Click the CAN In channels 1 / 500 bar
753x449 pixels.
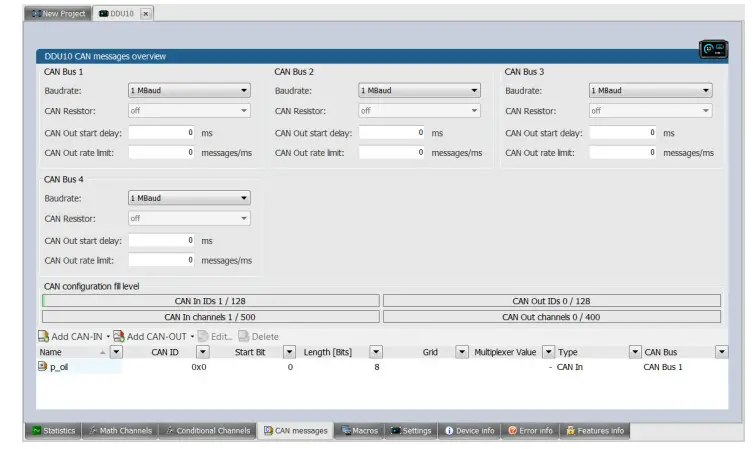click(211, 316)
